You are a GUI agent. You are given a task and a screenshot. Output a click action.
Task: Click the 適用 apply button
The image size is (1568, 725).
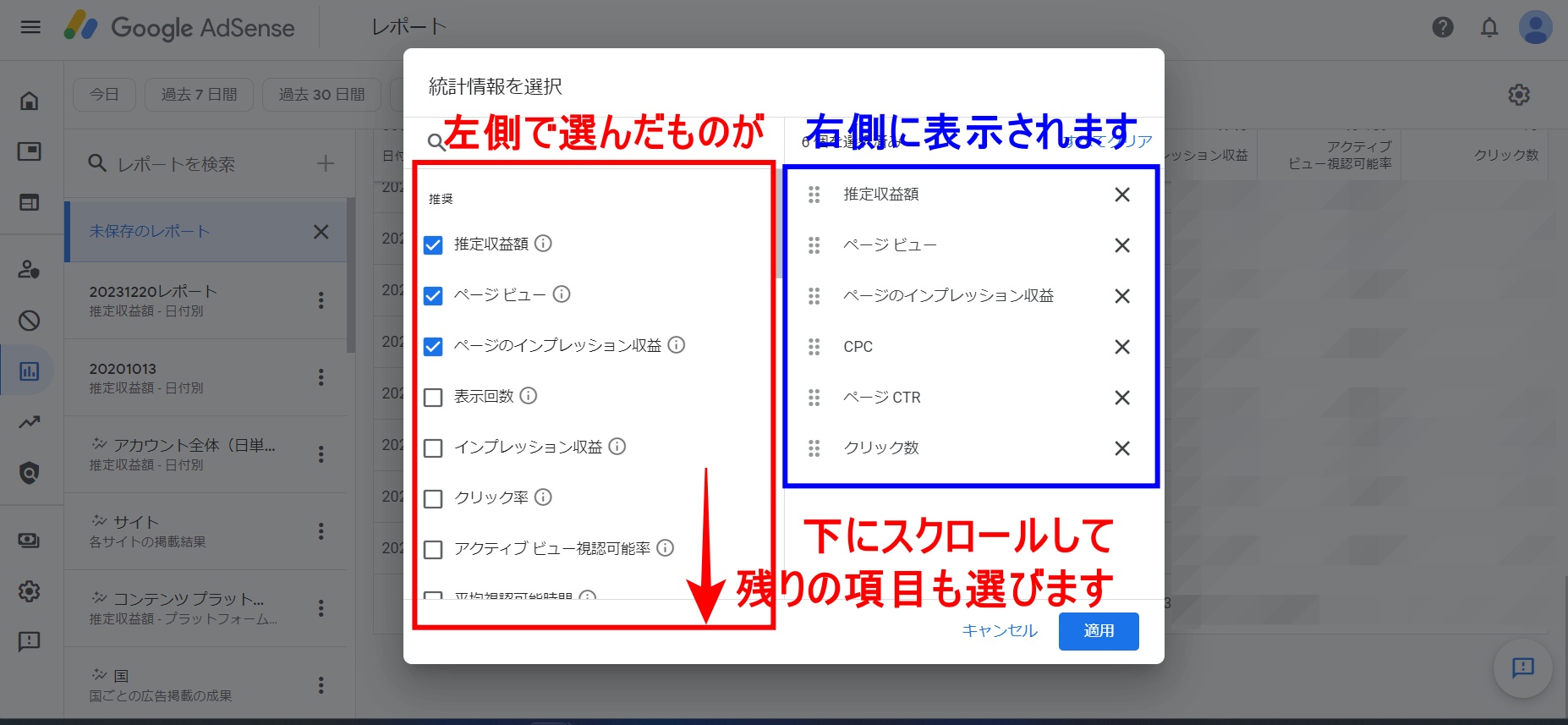coord(1099,631)
